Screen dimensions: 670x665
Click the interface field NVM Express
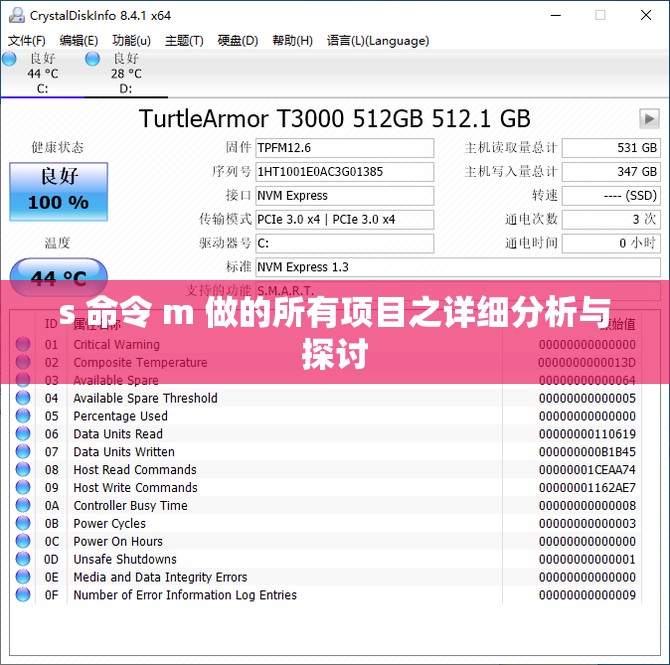tap(344, 196)
